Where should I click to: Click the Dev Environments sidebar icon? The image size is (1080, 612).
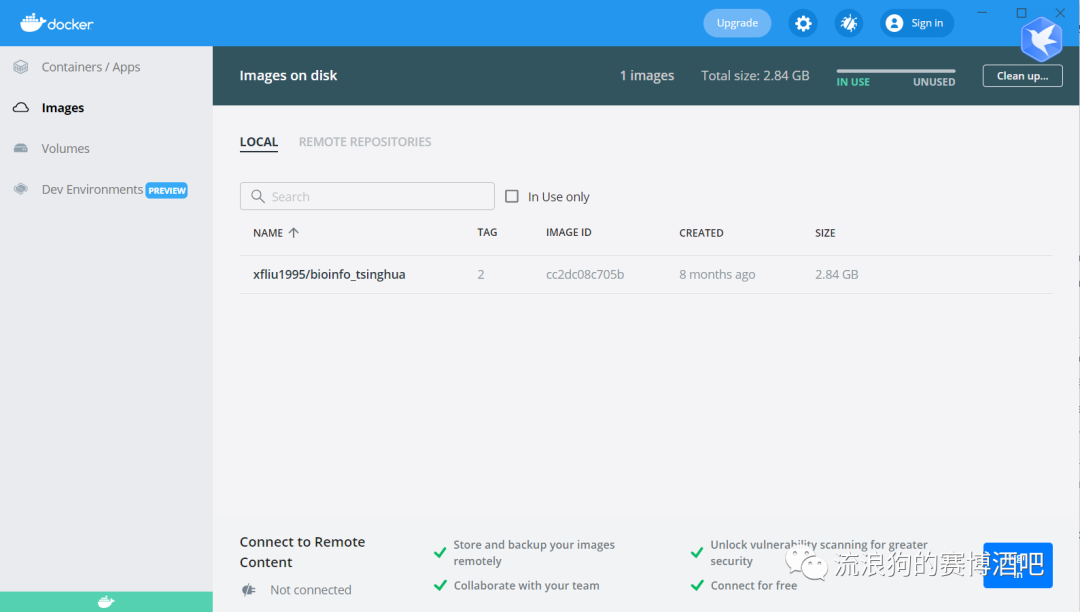pyautogui.click(x=21, y=189)
